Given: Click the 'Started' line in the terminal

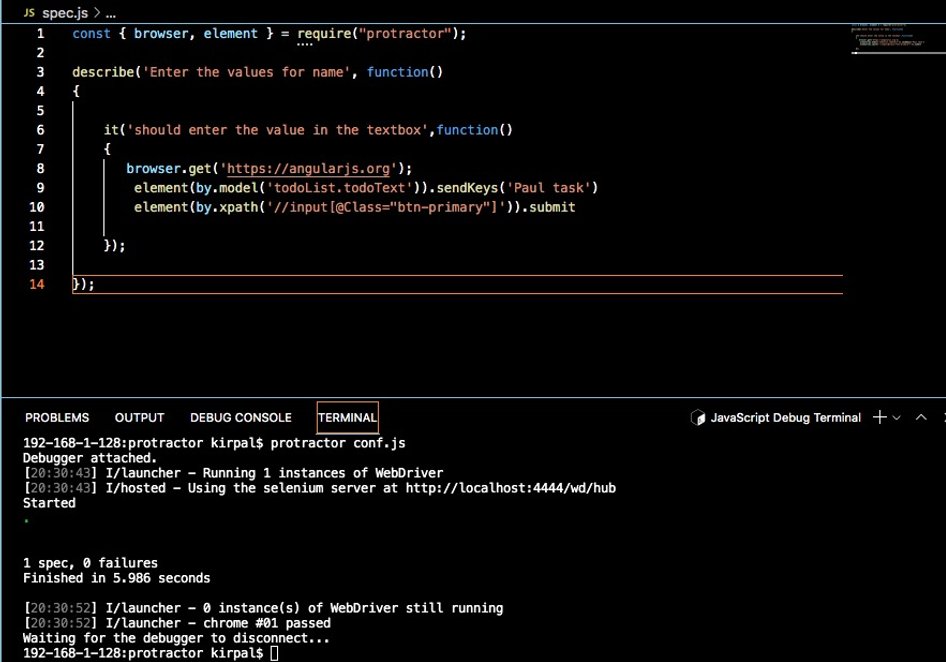Looking at the screenshot, I should [49, 503].
